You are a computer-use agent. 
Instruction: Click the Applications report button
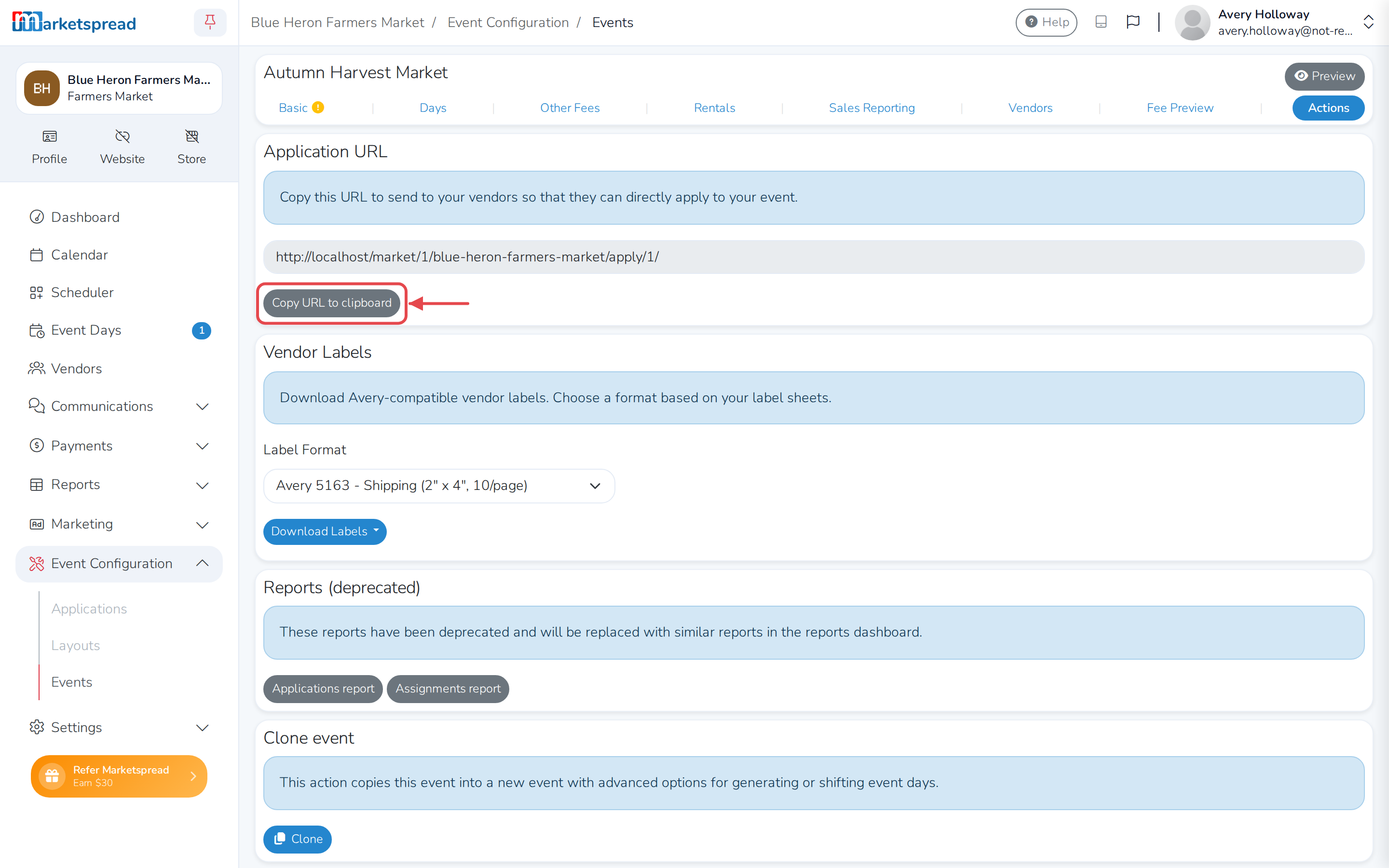point(323,689)
